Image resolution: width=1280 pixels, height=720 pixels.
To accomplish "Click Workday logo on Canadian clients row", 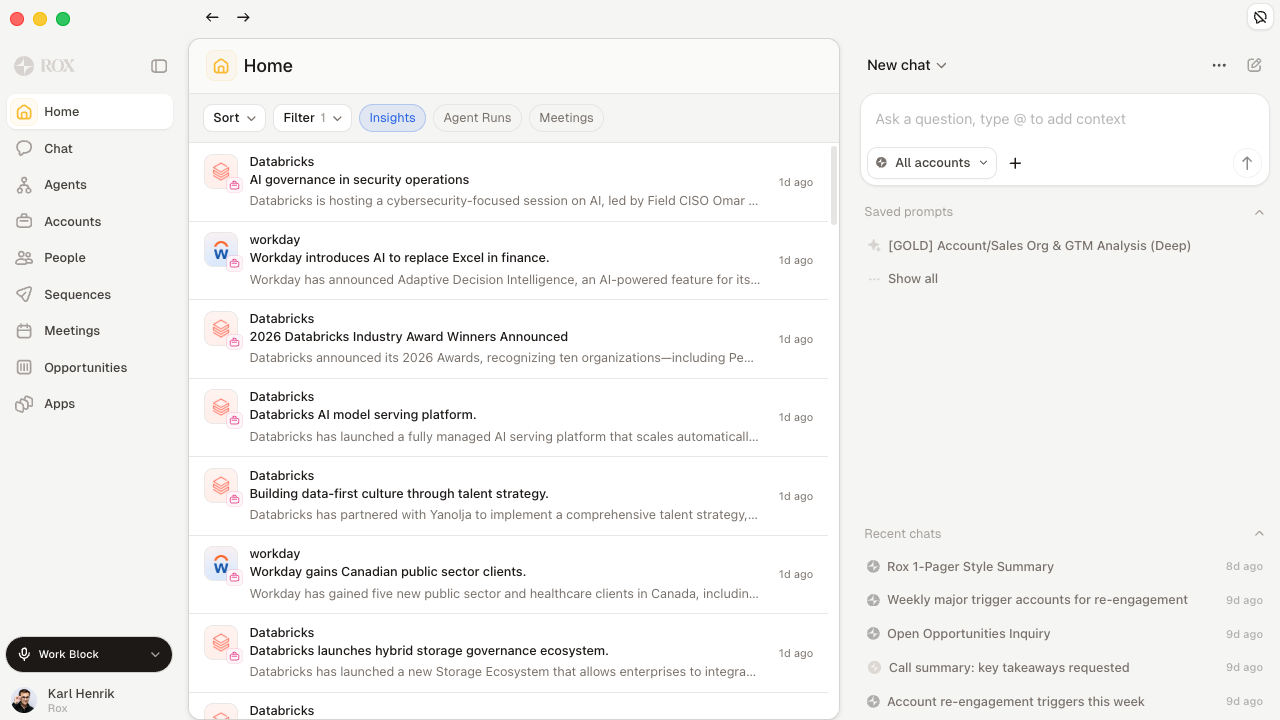I will coord(221,563).
